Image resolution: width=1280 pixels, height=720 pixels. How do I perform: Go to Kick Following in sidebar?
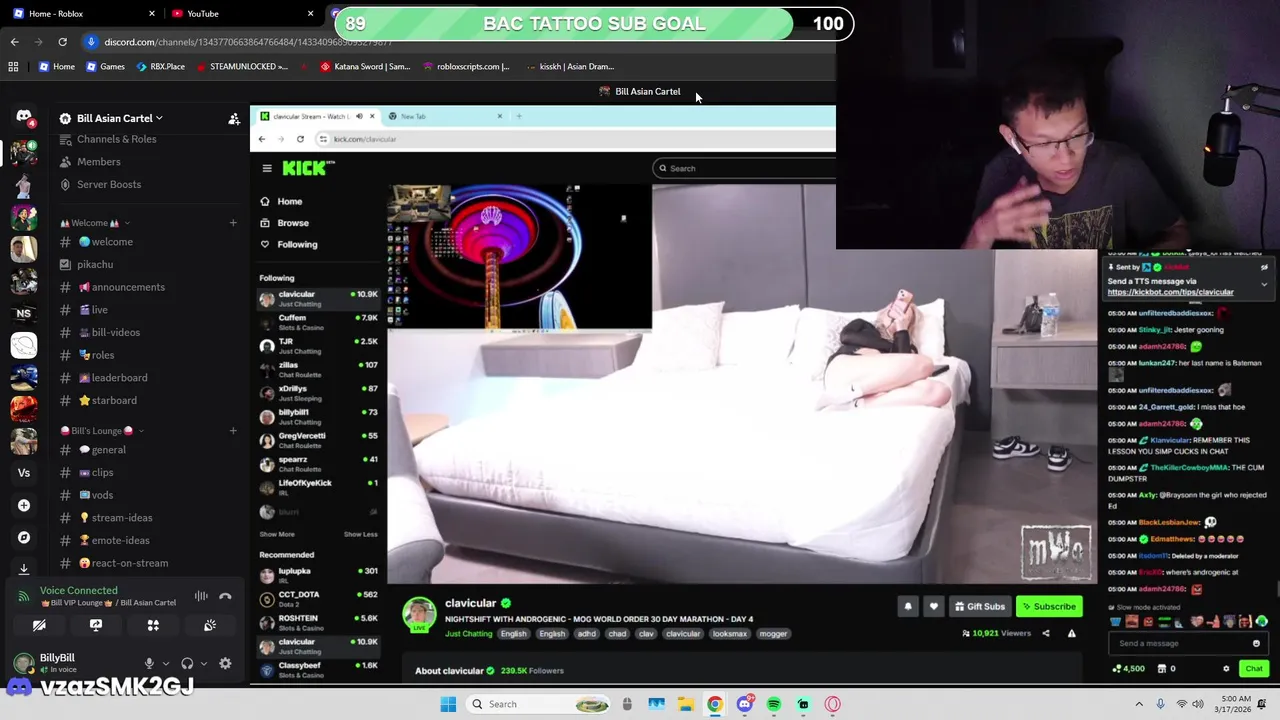(289, 244)
